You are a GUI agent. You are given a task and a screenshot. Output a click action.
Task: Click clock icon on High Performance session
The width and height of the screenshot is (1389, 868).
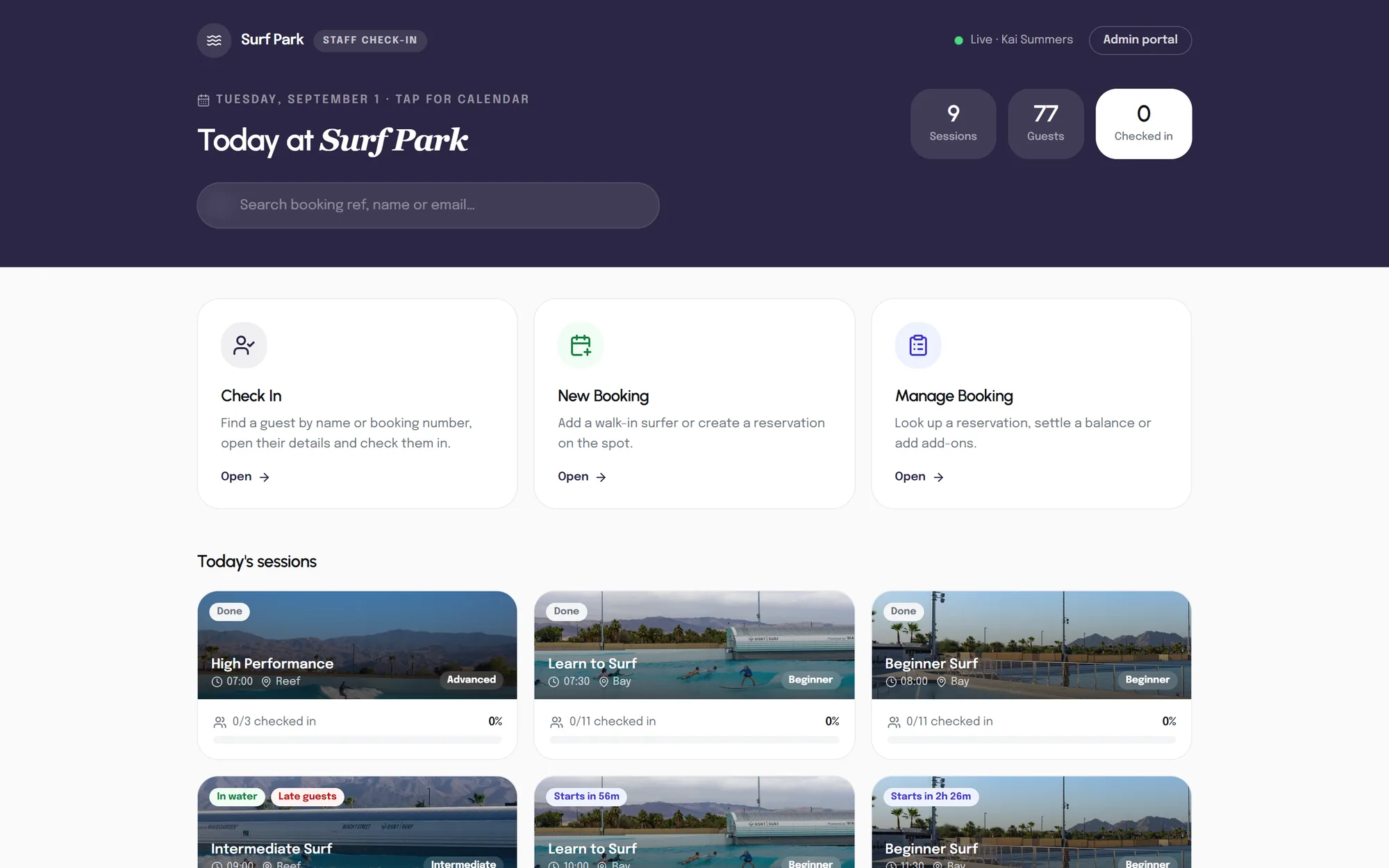coord(217,682)
